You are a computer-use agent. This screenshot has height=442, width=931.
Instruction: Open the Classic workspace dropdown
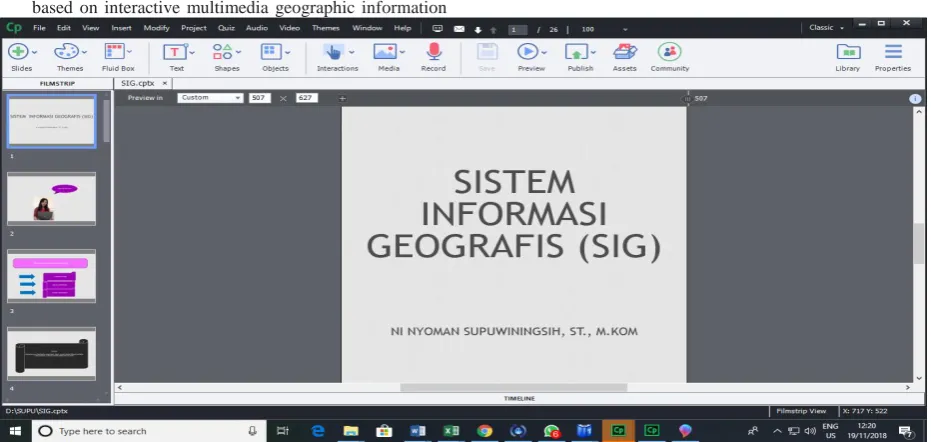coord(826,28)
